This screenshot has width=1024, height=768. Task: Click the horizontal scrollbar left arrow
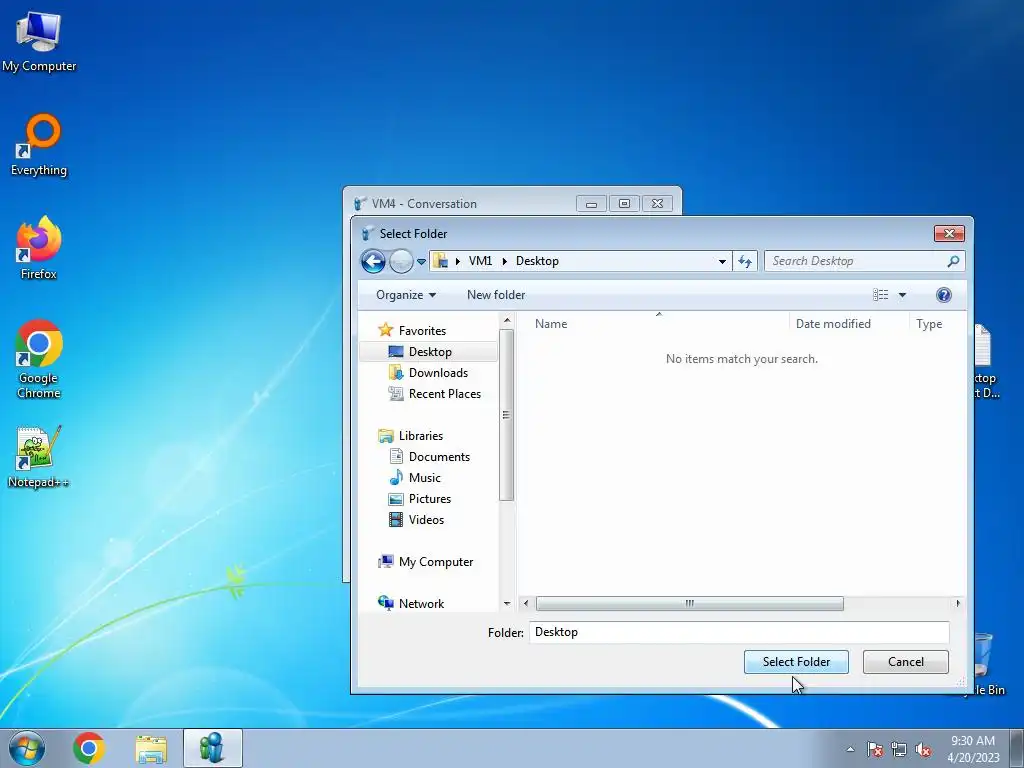[x=526, y=603]
